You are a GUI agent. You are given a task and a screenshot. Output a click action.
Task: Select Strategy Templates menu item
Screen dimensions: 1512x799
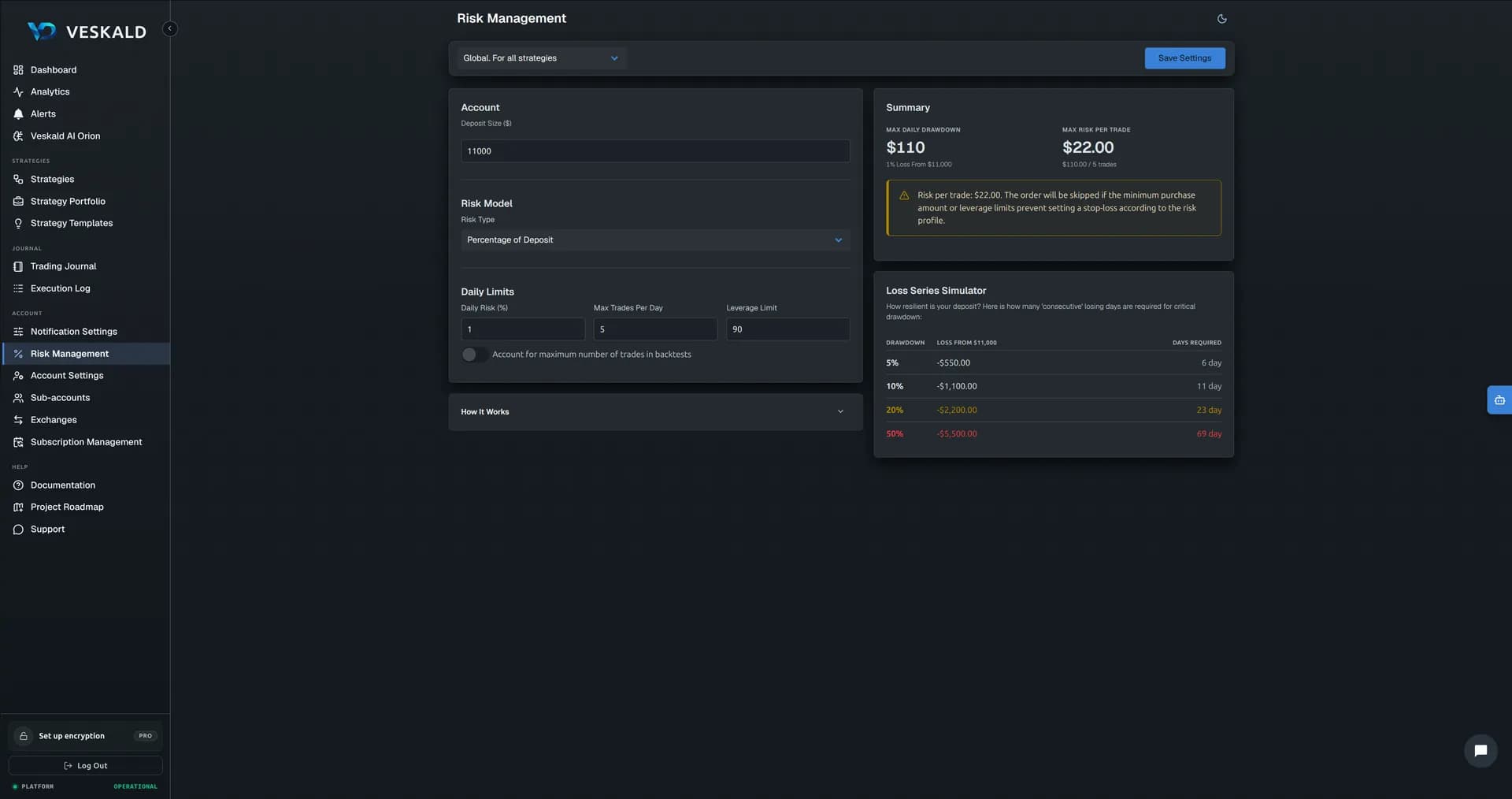[x=85, y=224]
